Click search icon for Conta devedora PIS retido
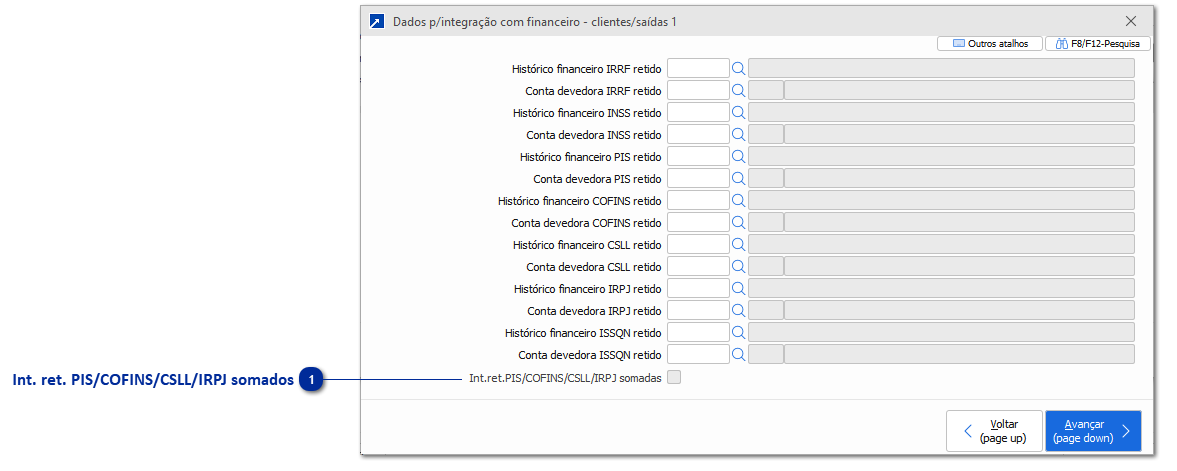 coord(739,179)
